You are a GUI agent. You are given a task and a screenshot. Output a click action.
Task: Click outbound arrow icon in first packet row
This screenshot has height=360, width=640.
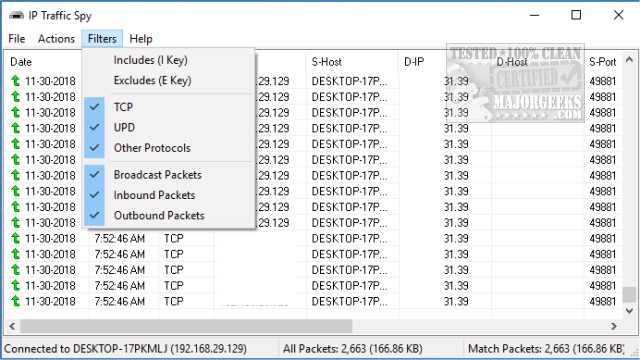16,81
